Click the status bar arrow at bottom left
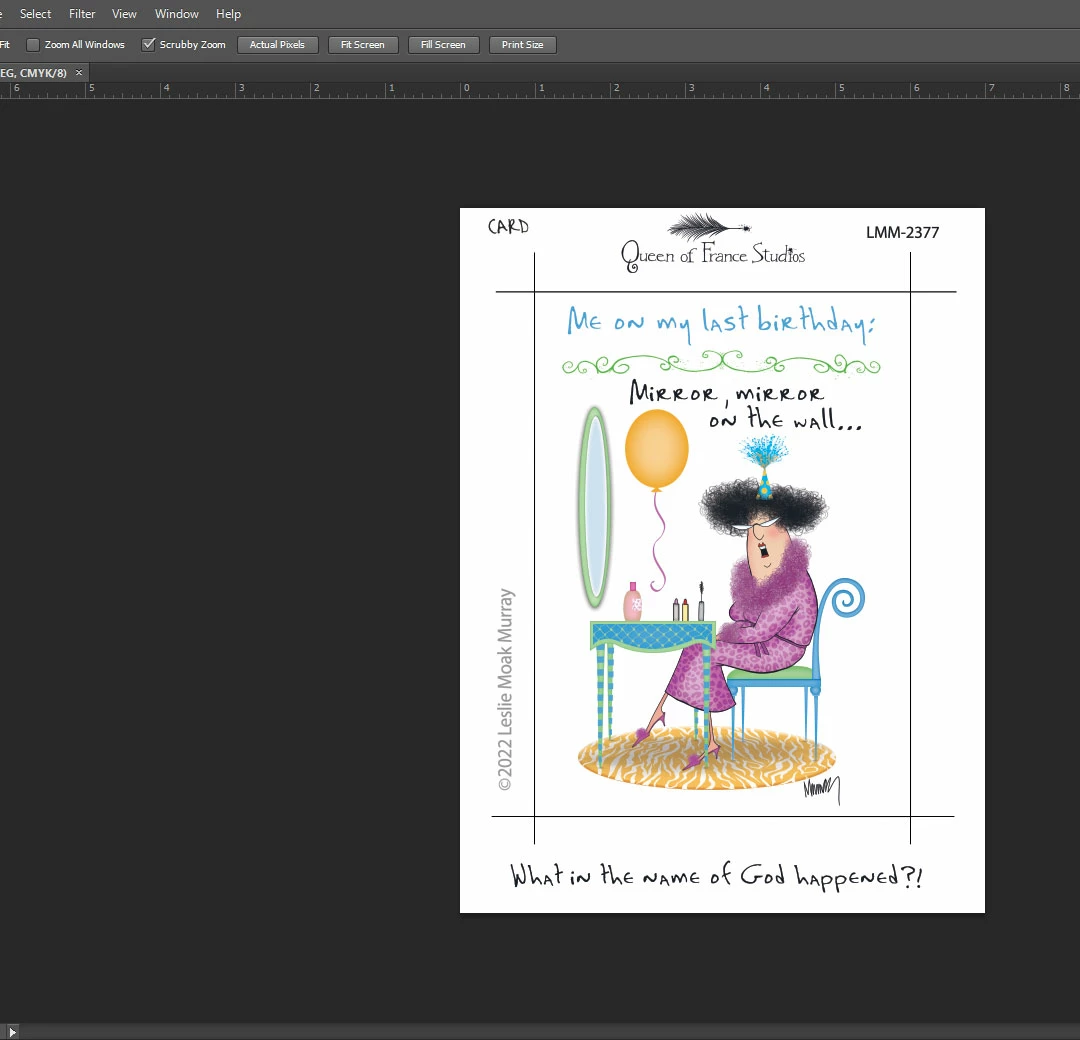This screenshot has height=1040, width=1080. pyautogui.click(x=12, y=1031)
